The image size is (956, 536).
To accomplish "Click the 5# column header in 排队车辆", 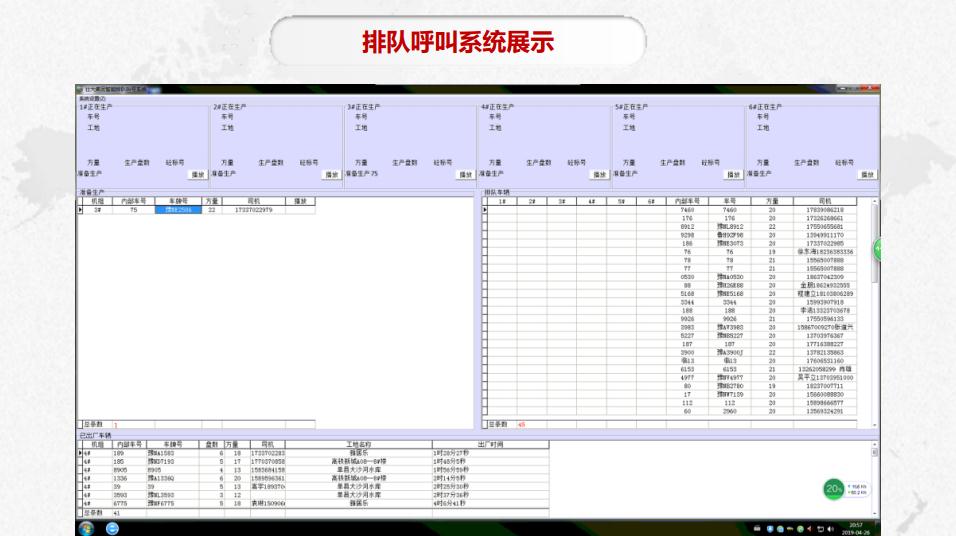I will 621,201.
